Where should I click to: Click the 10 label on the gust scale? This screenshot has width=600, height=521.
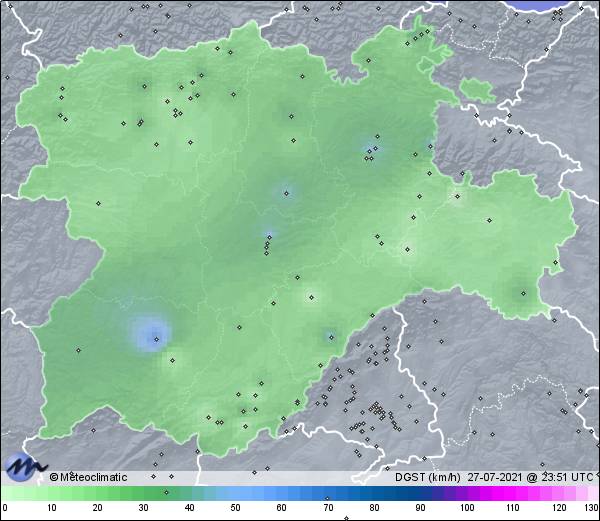(52, 508)
